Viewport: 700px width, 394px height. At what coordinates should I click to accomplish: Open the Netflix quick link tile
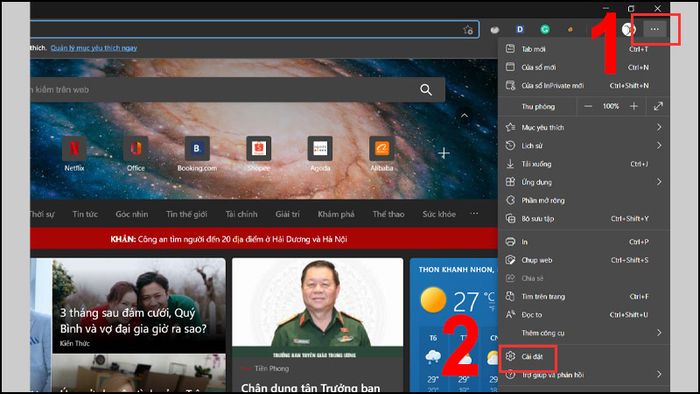click(x=74, y=154)
